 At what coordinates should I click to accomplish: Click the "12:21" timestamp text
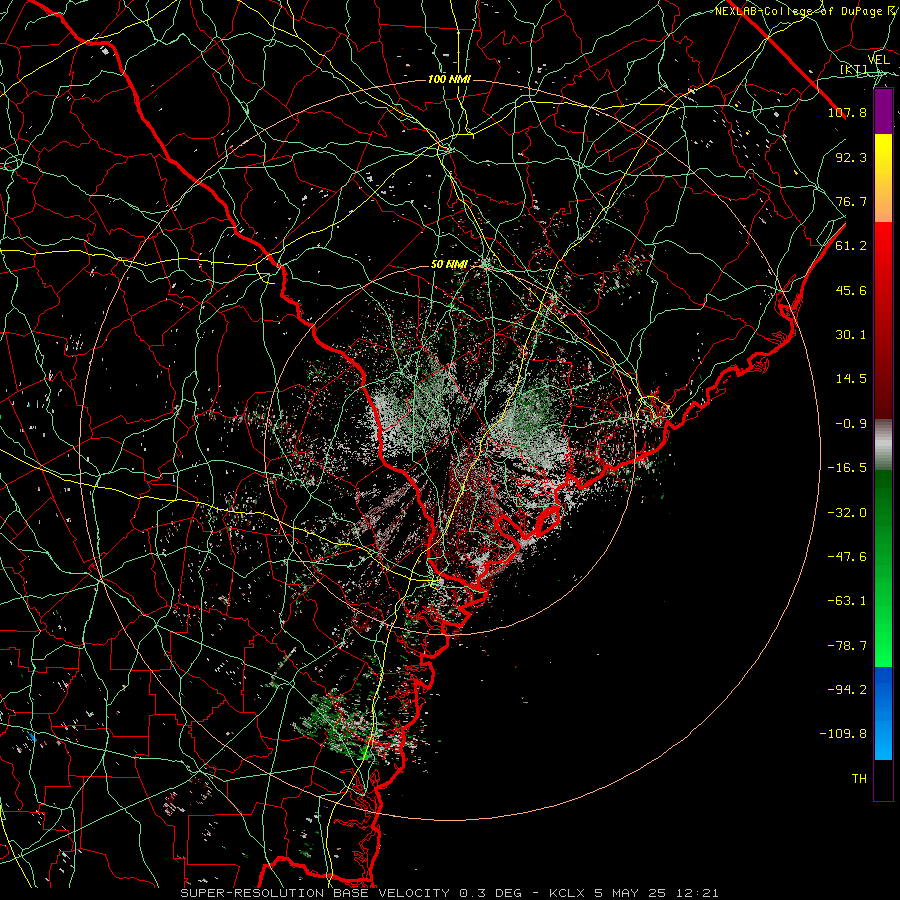click(697, 893)
